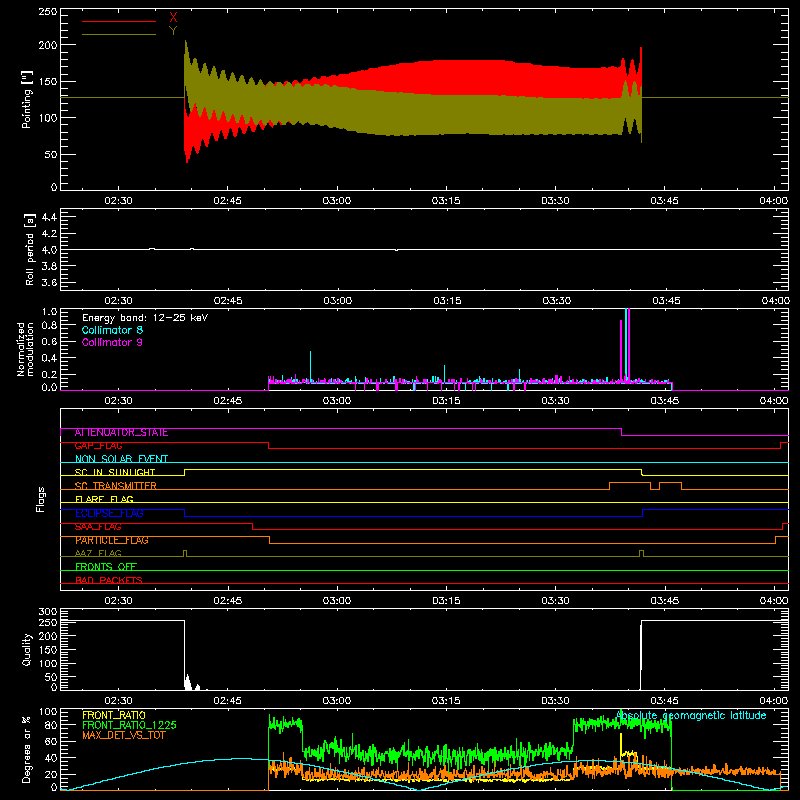
Task: Click the Roll period axis title
Action: [29, 249]
